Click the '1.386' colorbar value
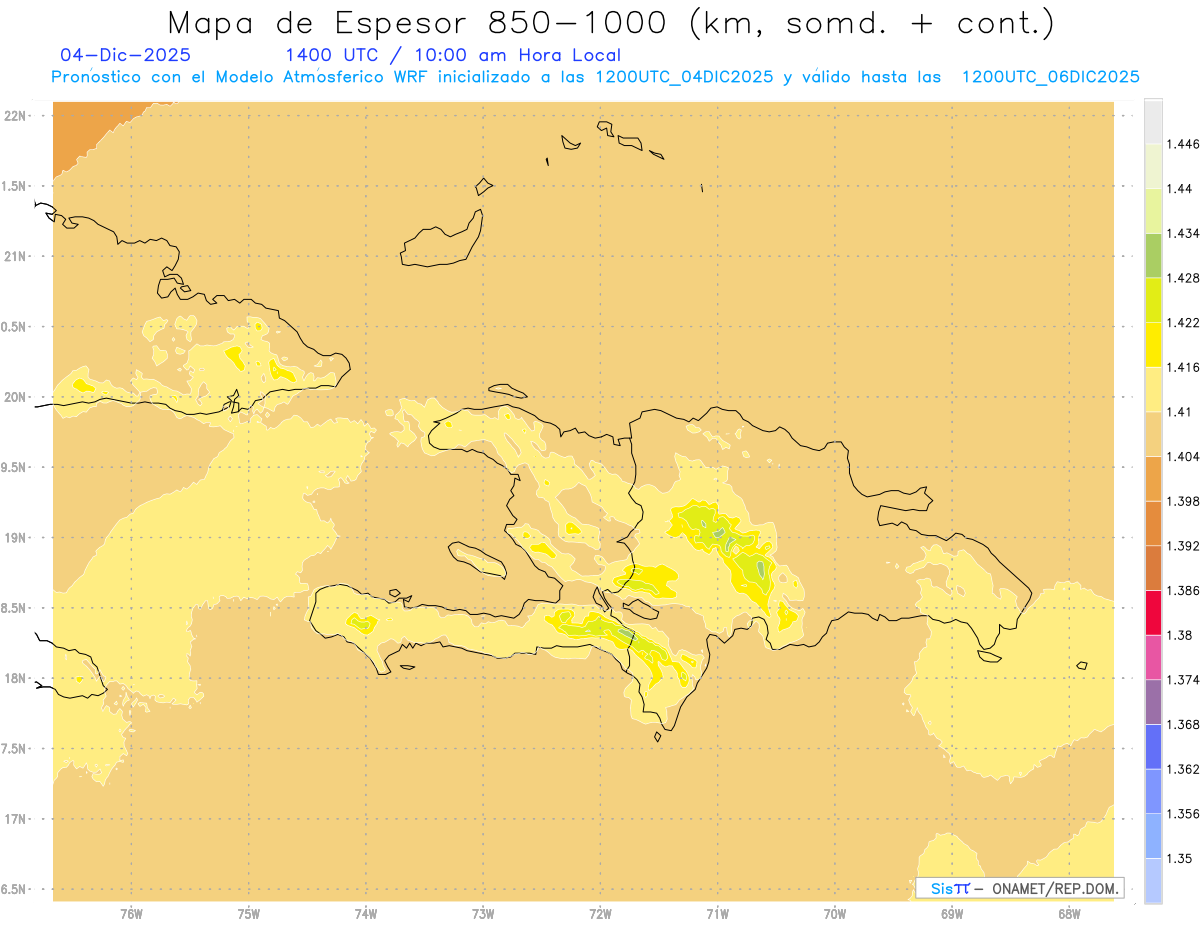This screenshot has height=927, width=1200. [1182, 591]
